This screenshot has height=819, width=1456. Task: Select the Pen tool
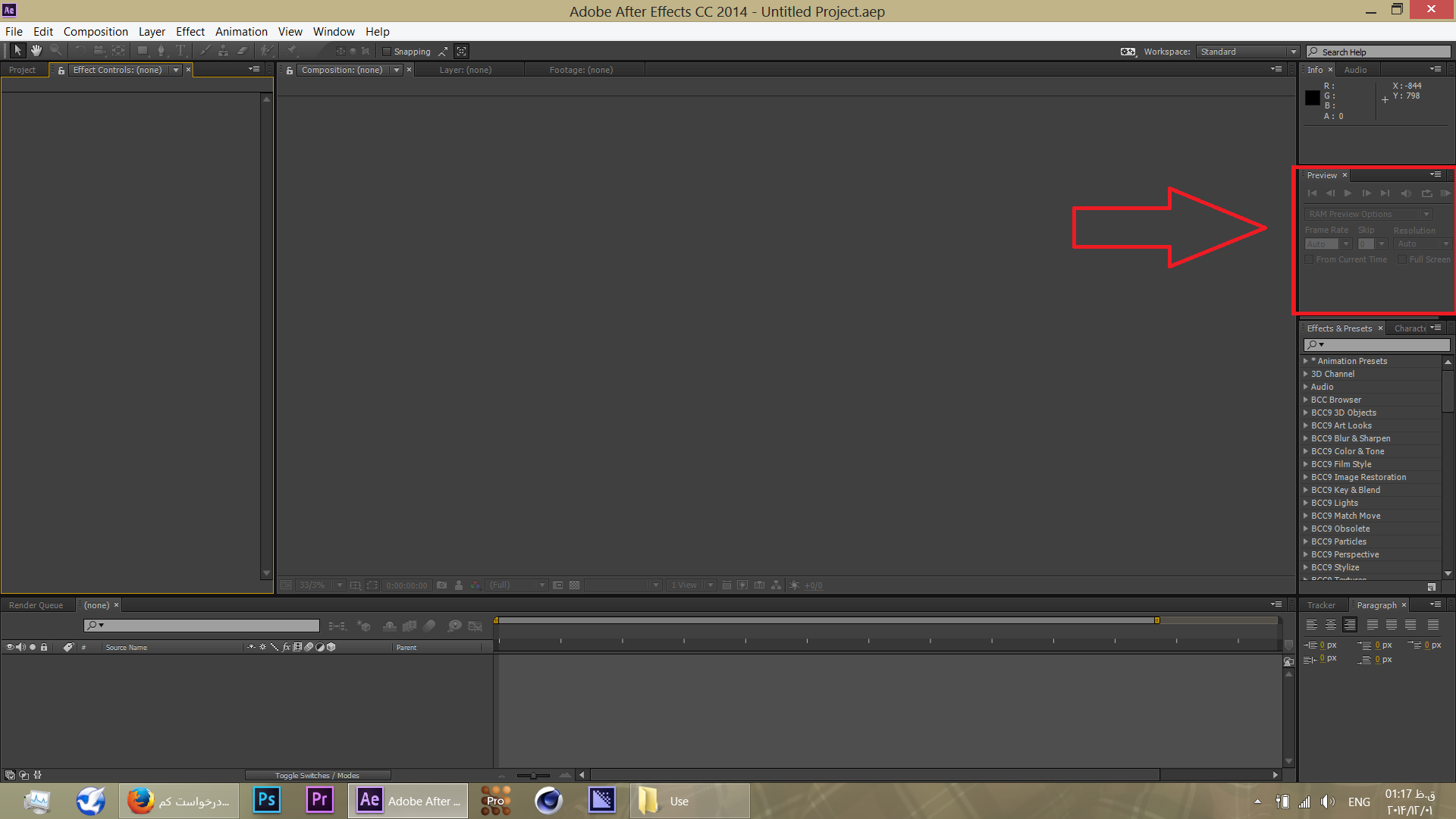point(161,51)
